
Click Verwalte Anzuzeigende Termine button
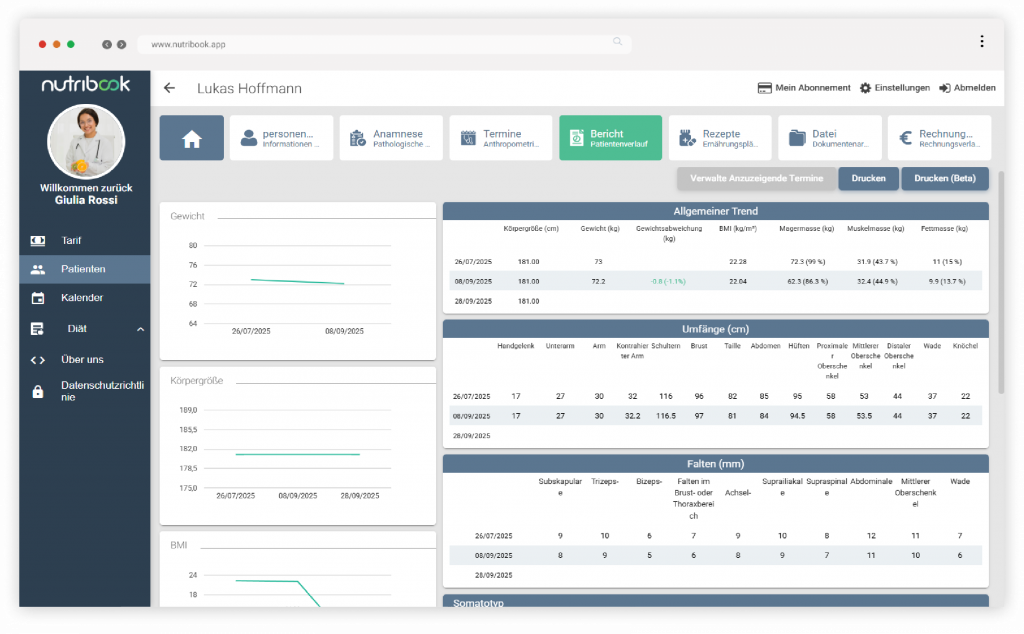pyautogui.click(x=756, y=179)
